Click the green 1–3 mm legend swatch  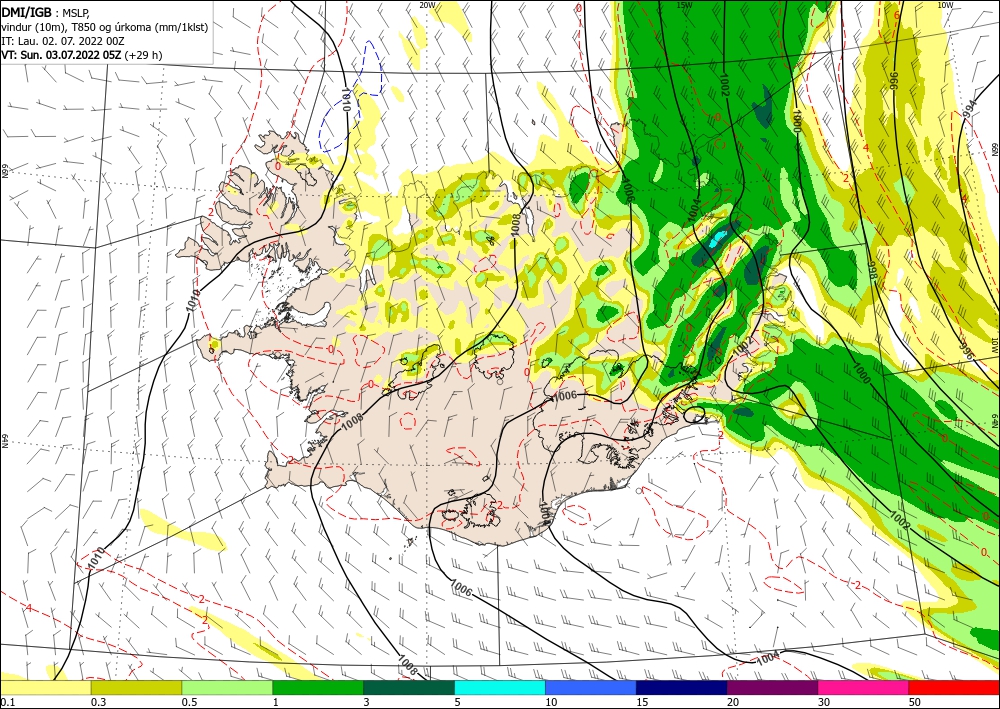pos(318,687)
